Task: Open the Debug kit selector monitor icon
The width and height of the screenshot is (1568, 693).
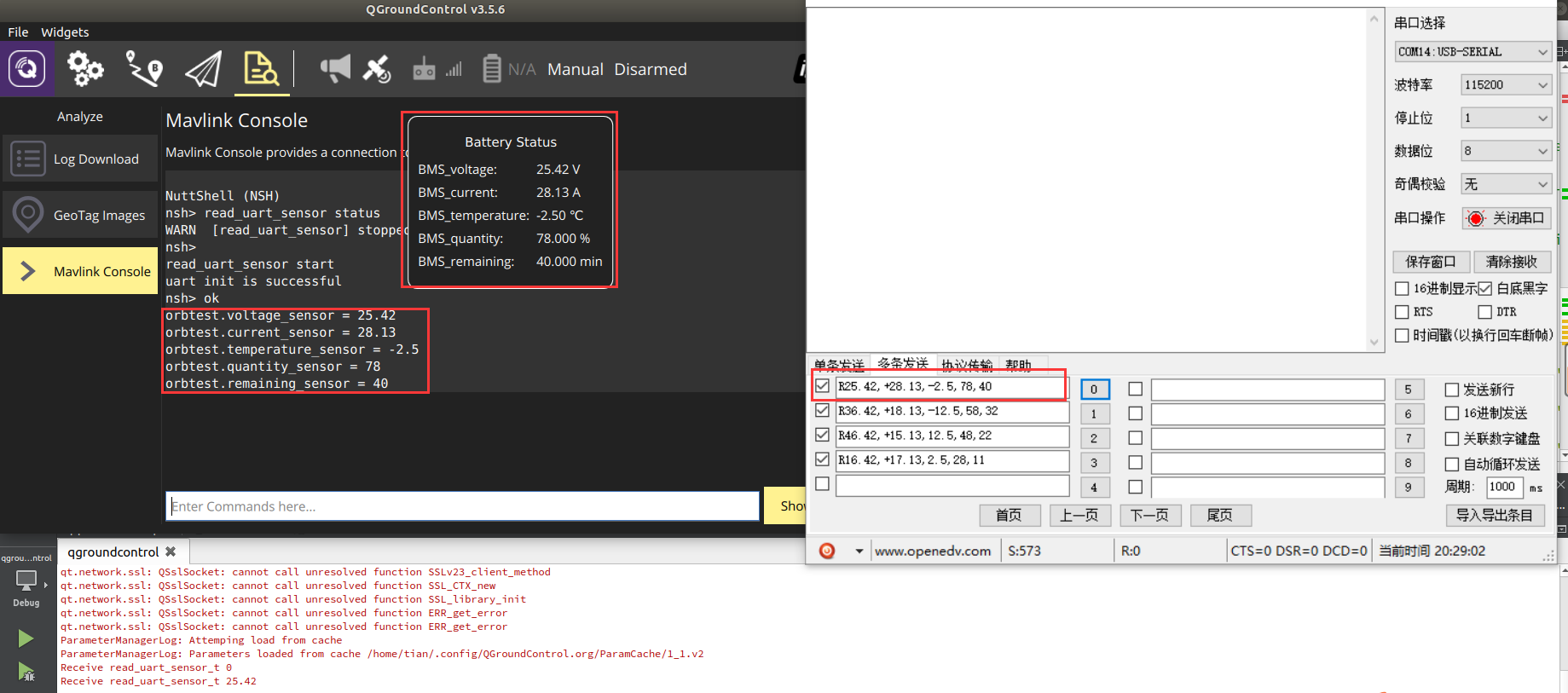Action: point(26,580)
